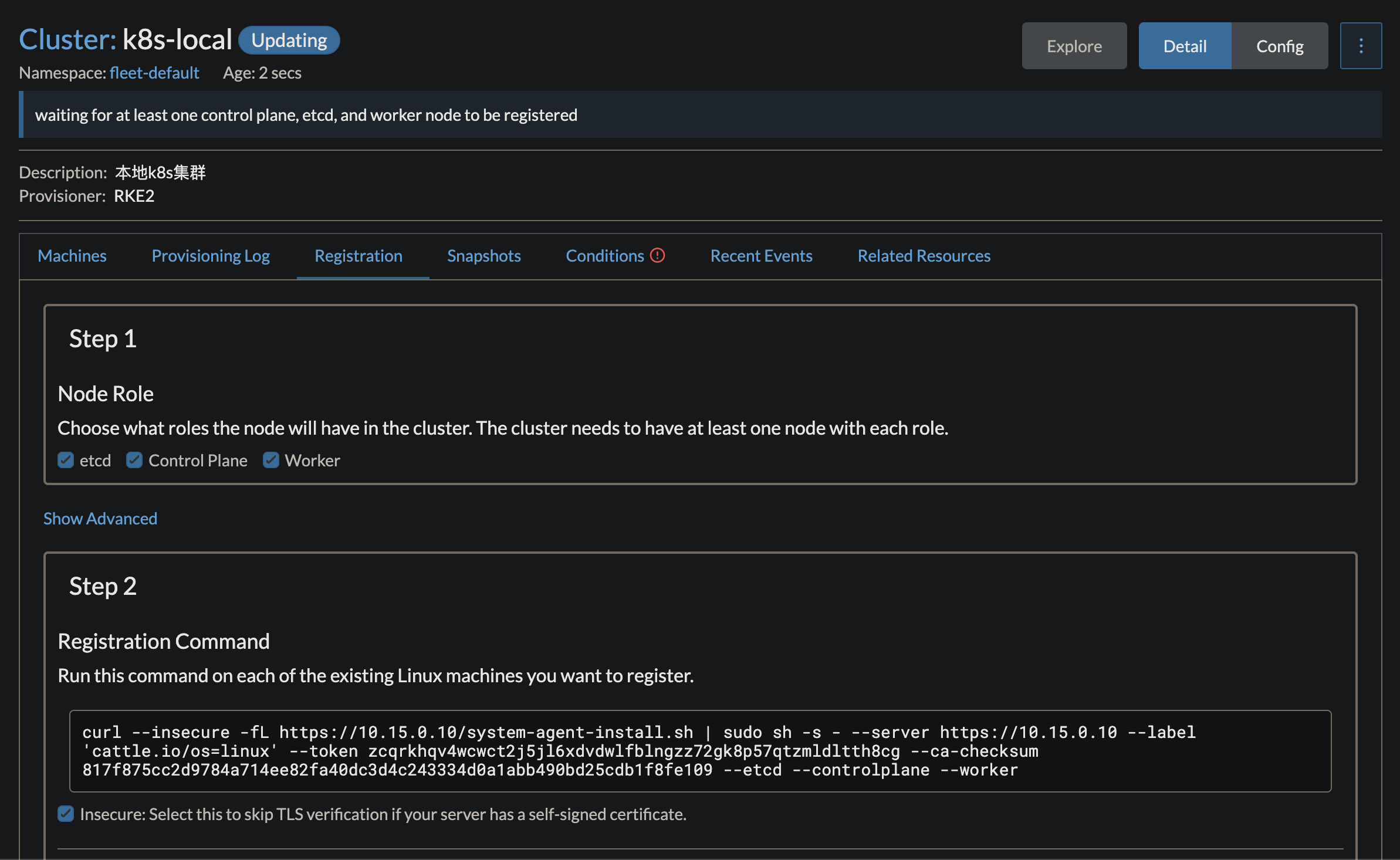View the Conditions tab

click(605, 256)
